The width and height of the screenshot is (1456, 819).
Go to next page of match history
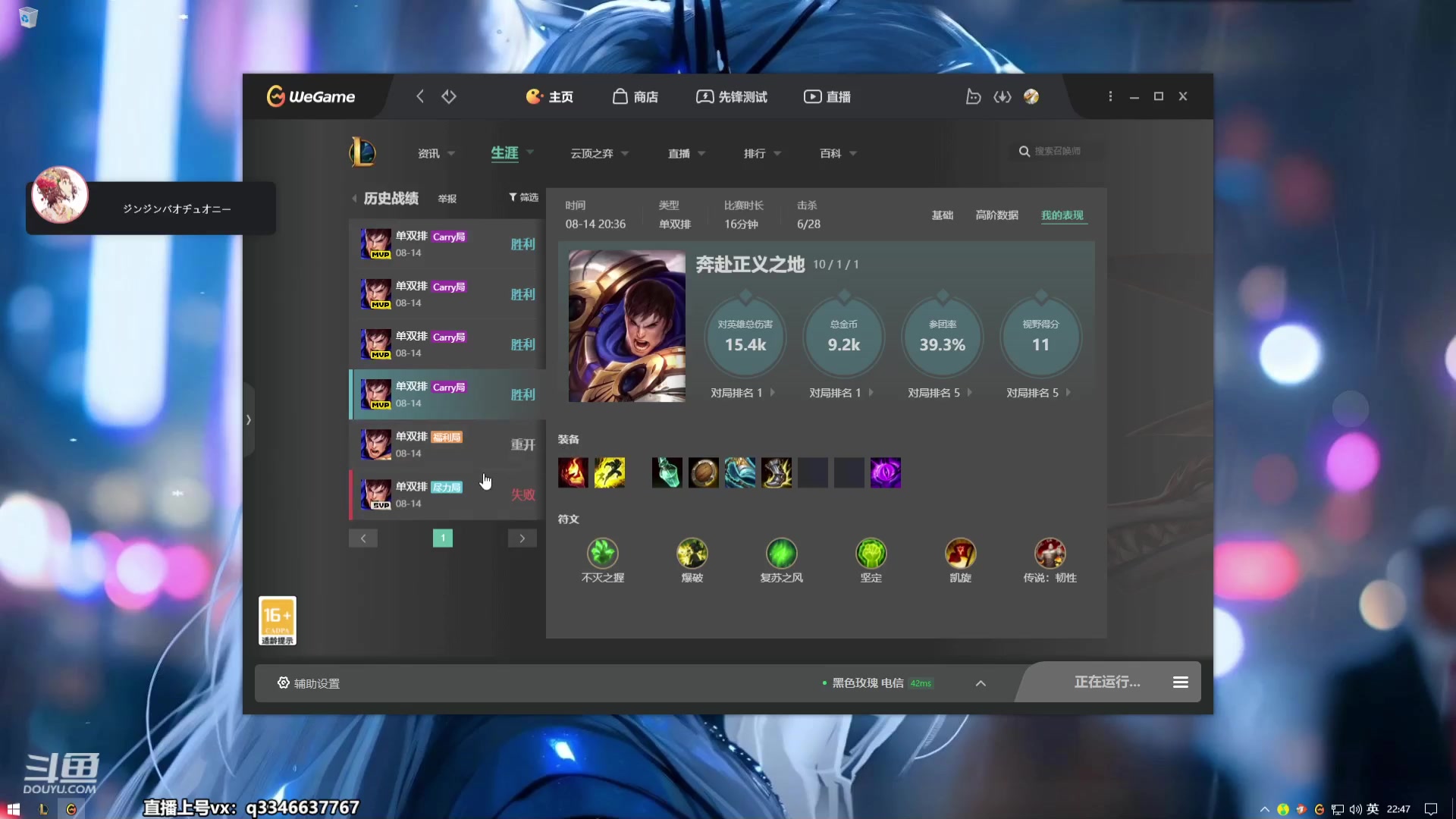(522, 538)
